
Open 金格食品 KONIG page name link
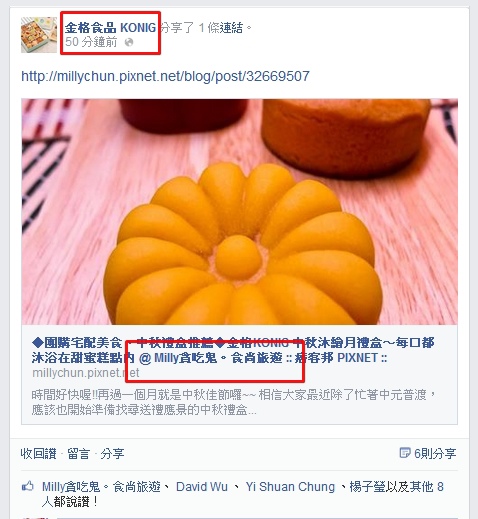110,28
